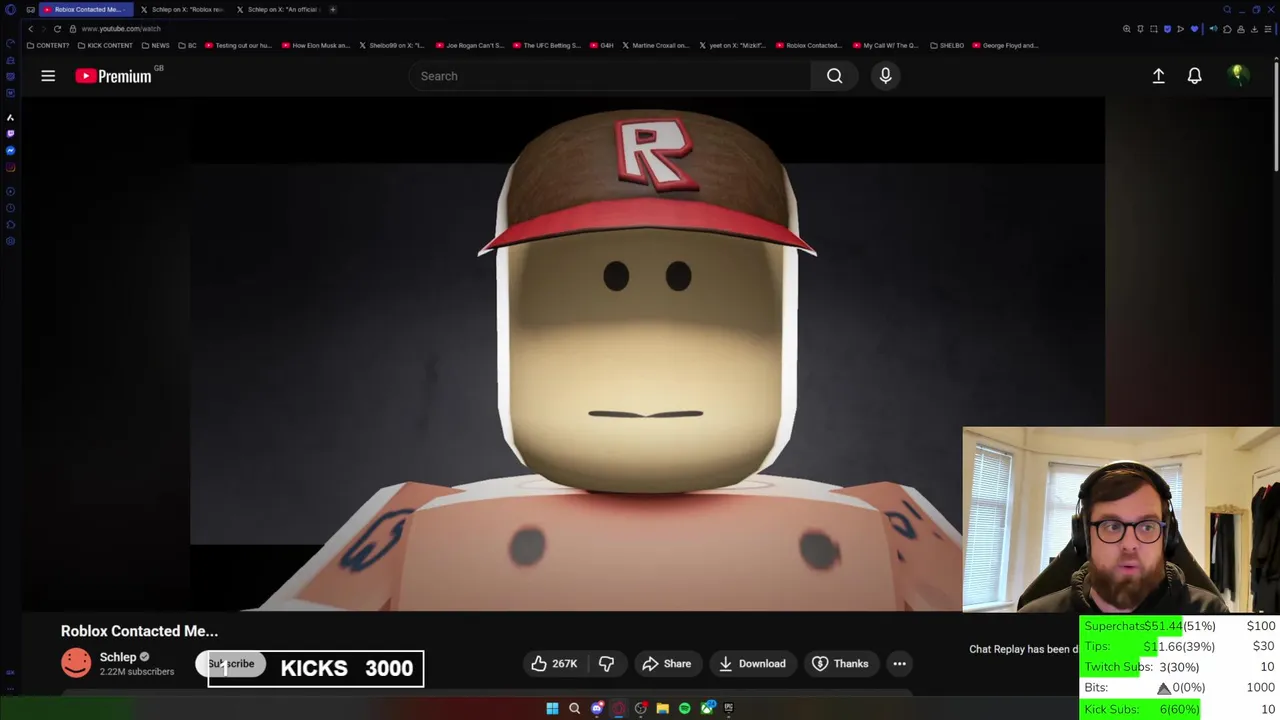Open Spotify from the taskbar
This screenshot has width=1280, height=720.
pyautogui.click(x=684, y=708)
